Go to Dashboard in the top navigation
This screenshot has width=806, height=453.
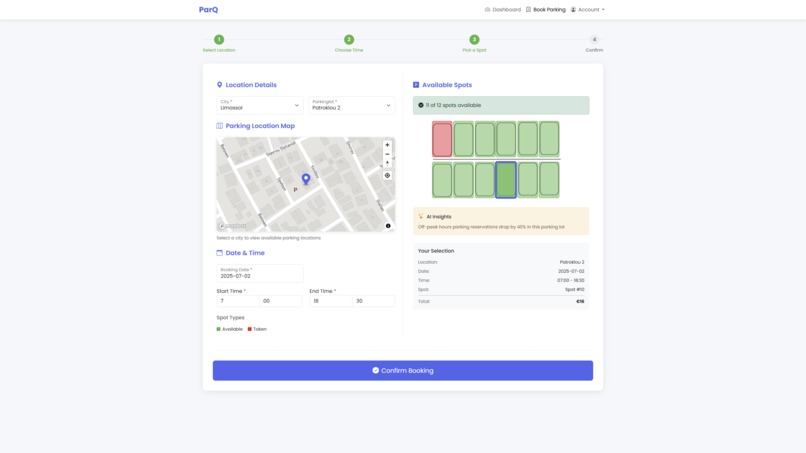pos(503,9)
